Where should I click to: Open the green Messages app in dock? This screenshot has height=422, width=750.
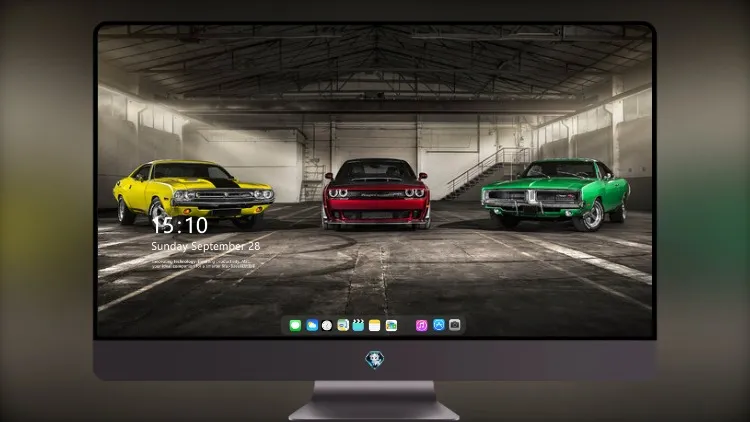295,325
